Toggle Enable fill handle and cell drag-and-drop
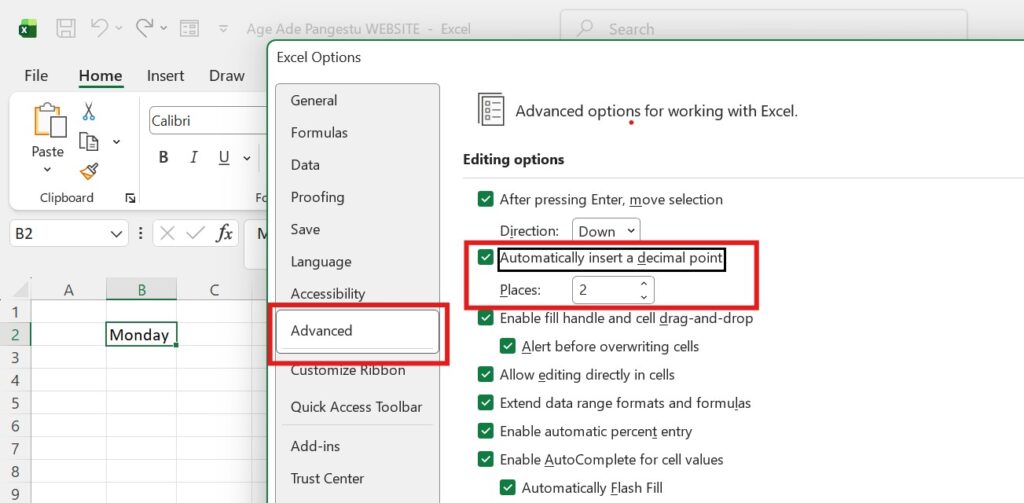The image size is (1024, 503). click(x=485, y=318)
